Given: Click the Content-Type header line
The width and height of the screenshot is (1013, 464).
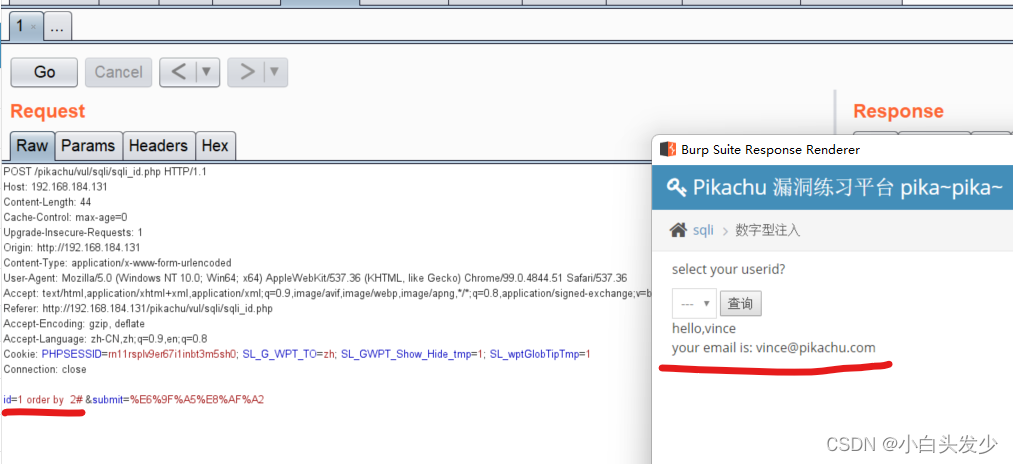Looking at the screenshot, I should point(118,263).
